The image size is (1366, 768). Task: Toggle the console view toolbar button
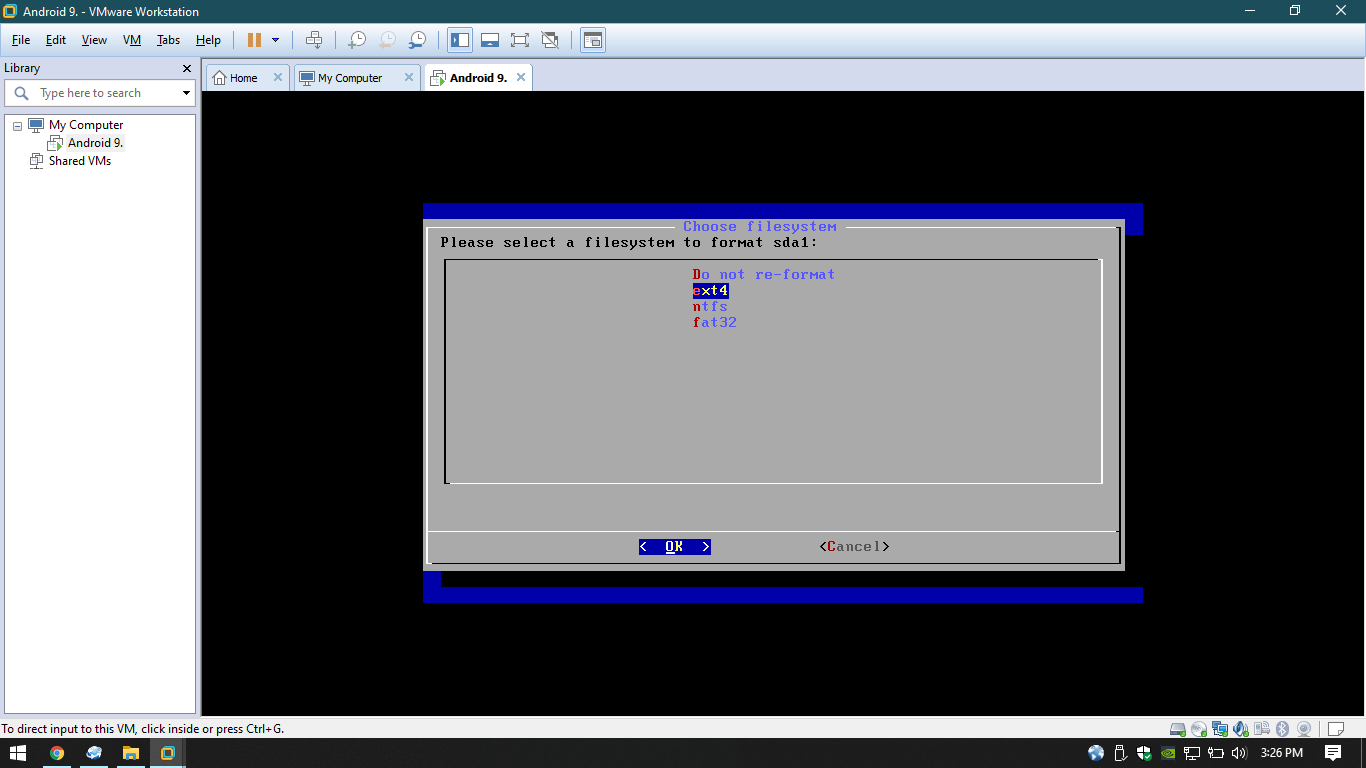[593, 40]
